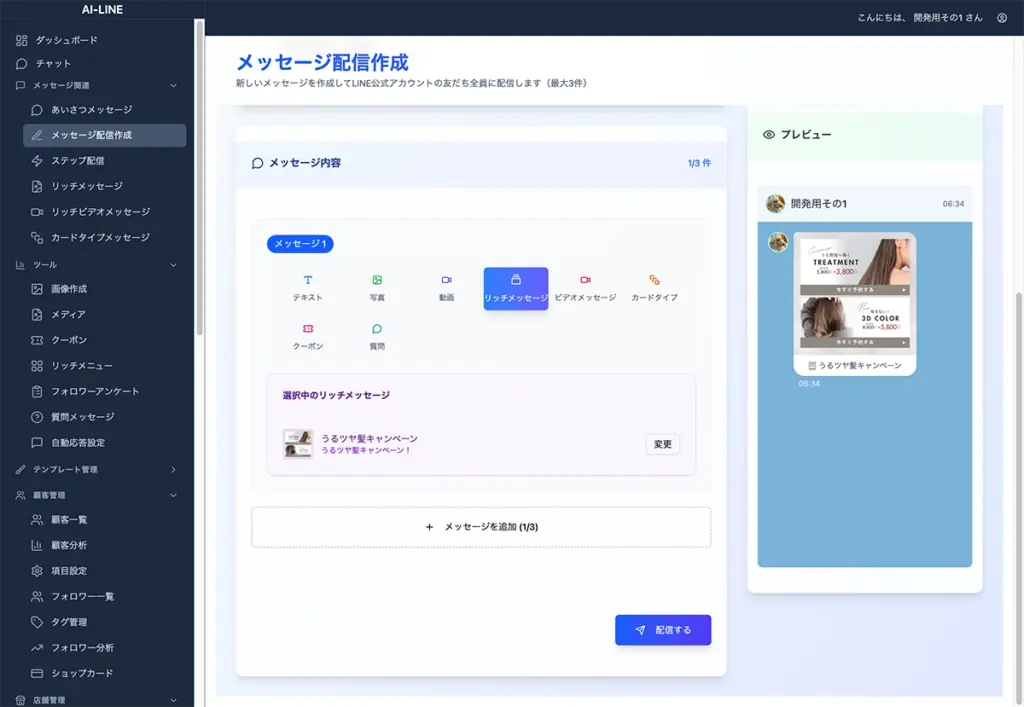Viewport: 1024px width, 707px height.
Task: Select the active リッチメッセージ type button
Action: coord(515,289)
